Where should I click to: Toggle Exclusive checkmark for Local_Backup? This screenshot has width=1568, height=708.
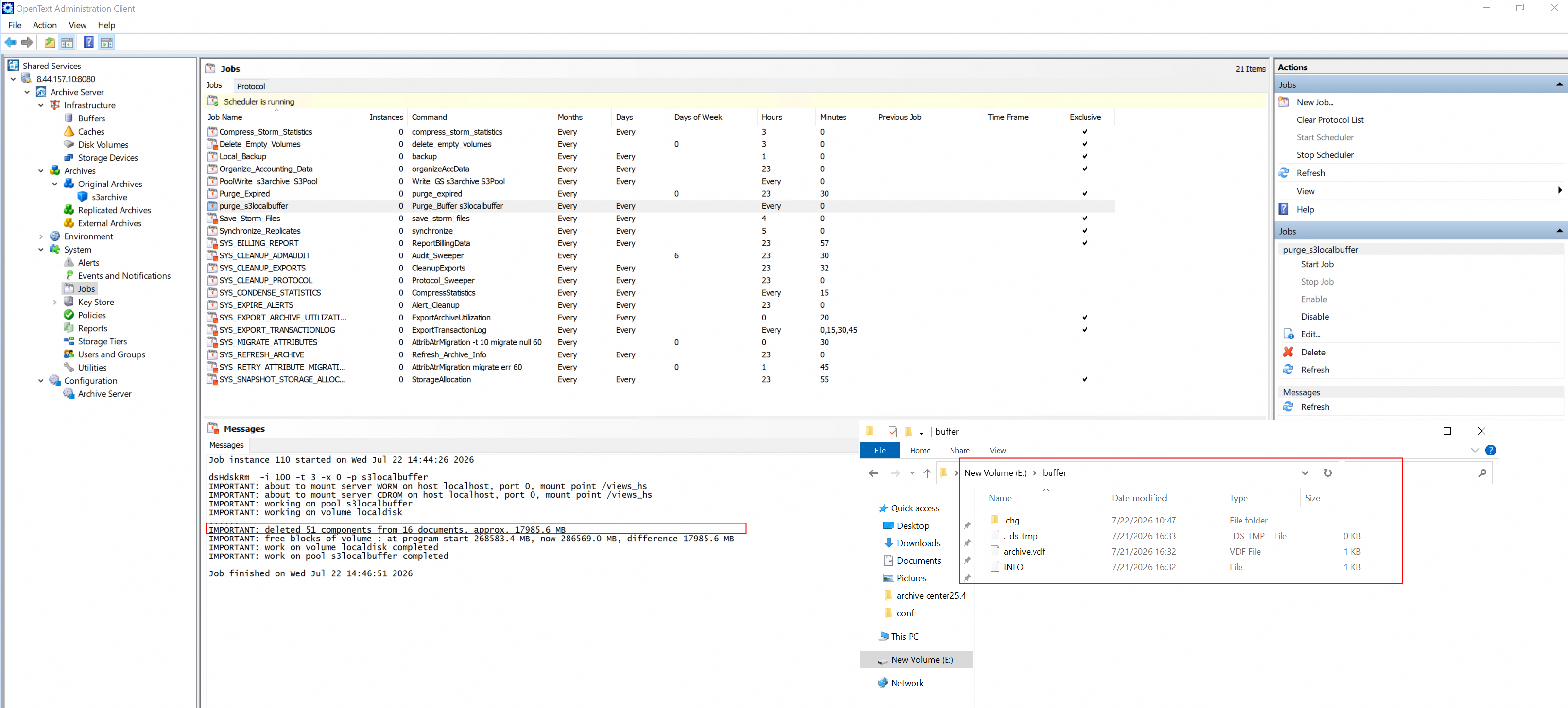click(x=1085, y=156)
